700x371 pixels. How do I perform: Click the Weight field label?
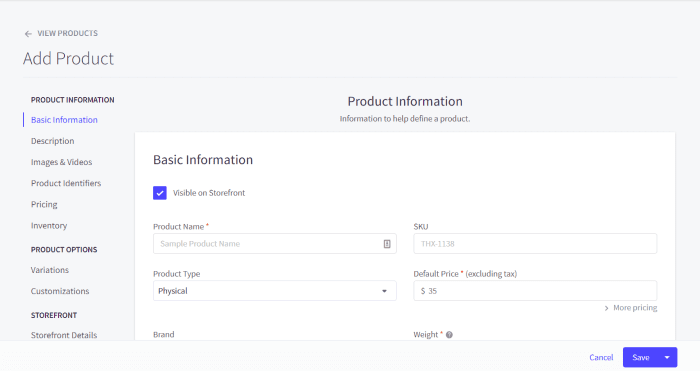coord(426,334)
